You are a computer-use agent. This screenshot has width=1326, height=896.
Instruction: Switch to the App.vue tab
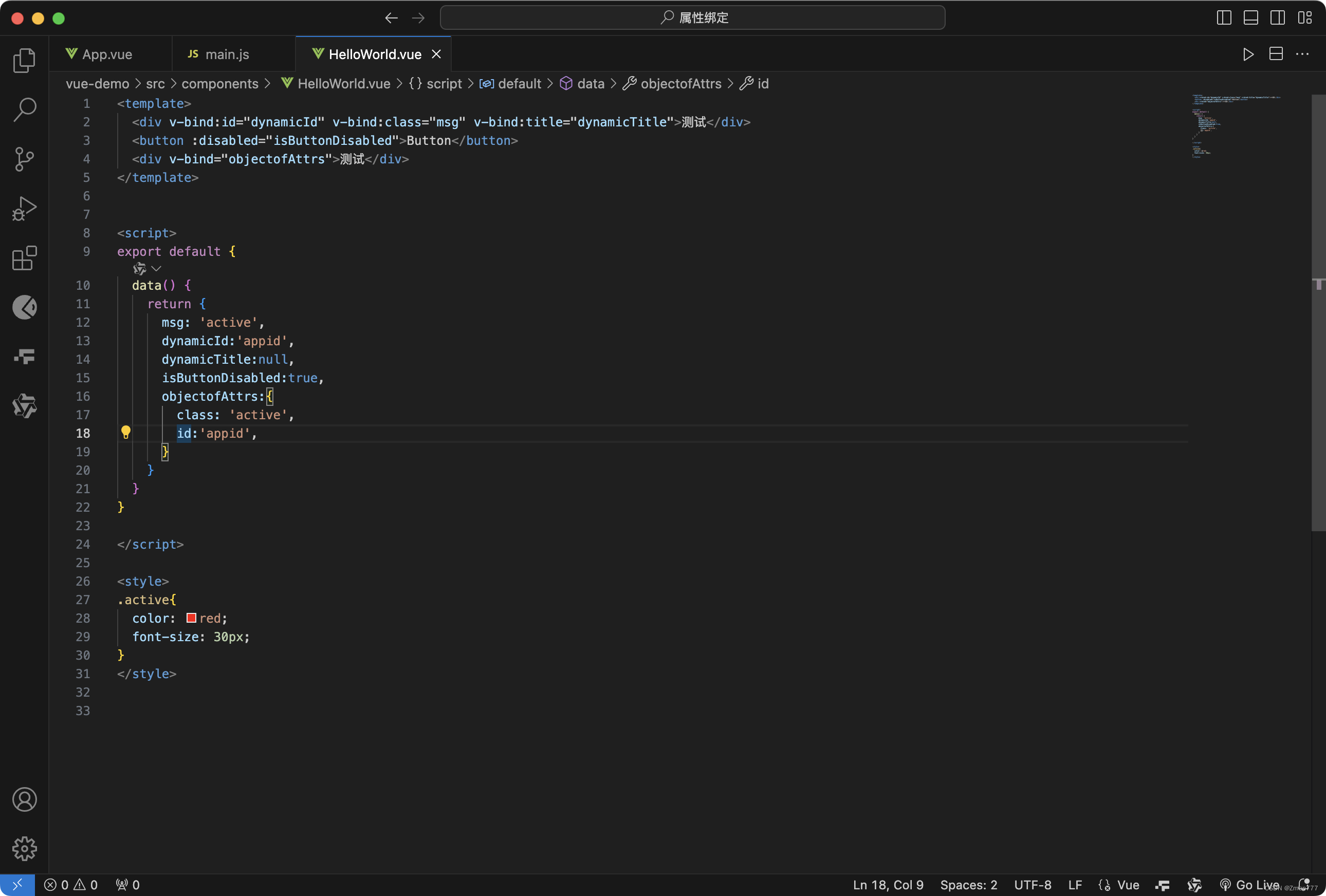point(107,54)
